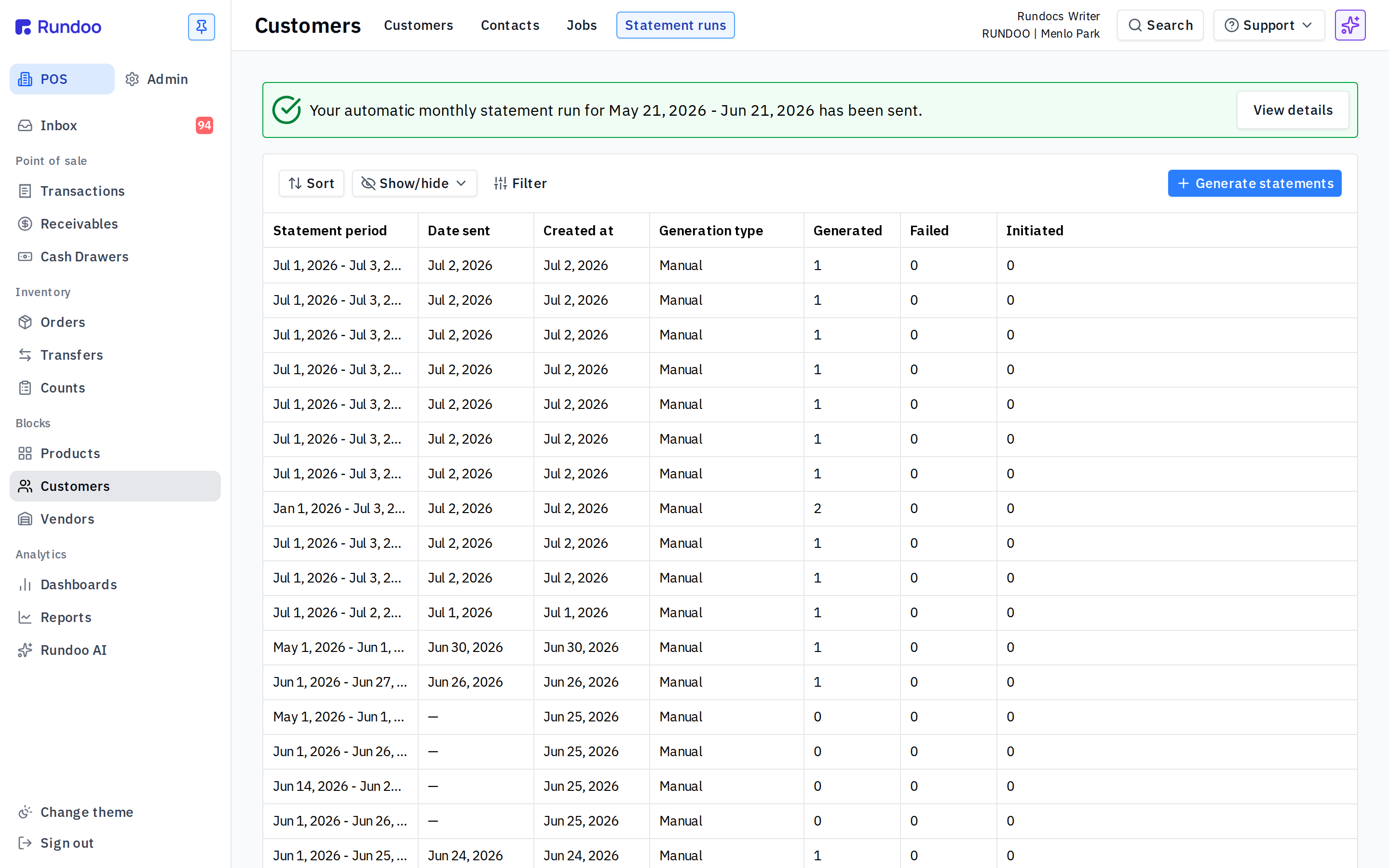Open the Show/hide columns dropdown
The image size is (1389, 868).
point(414,183)
